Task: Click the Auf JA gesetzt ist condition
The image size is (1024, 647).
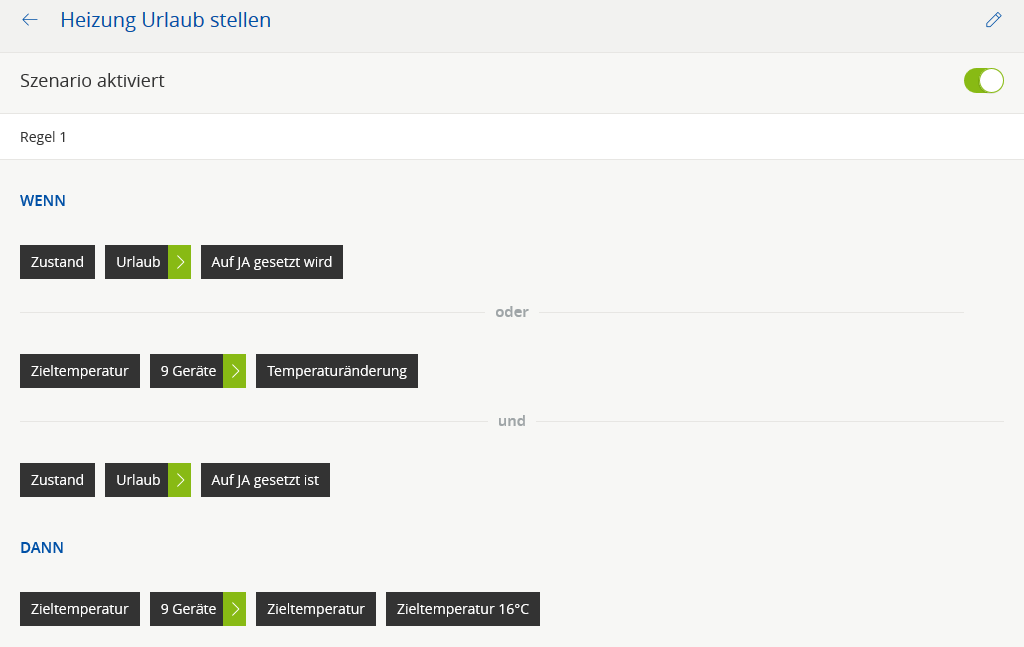Action: (265, 480)
